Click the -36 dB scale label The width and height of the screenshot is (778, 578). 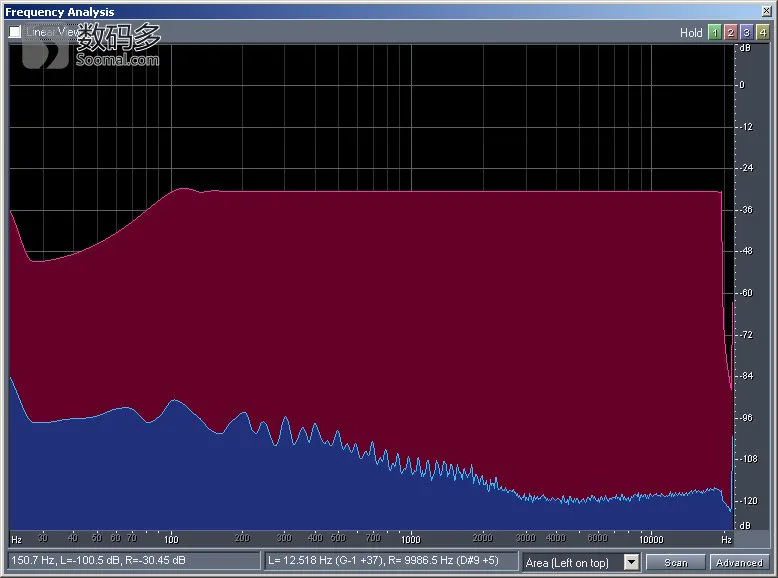746,210
